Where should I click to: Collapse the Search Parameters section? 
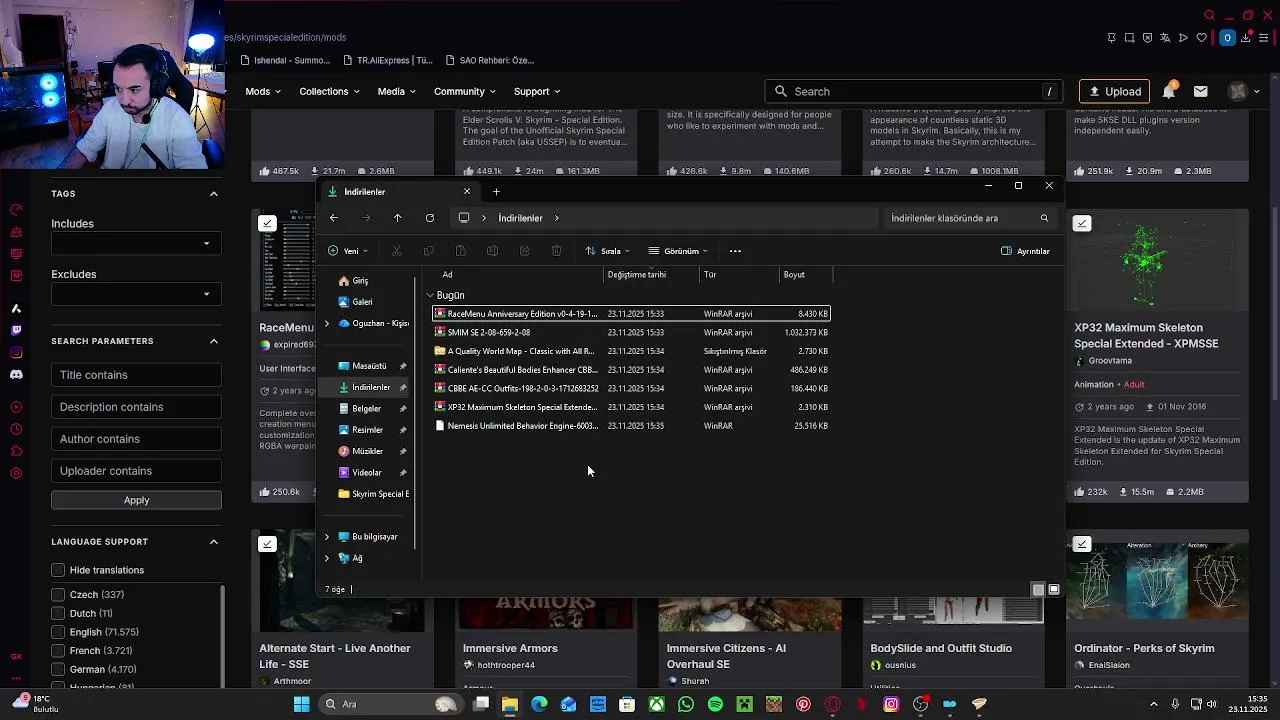214,341
